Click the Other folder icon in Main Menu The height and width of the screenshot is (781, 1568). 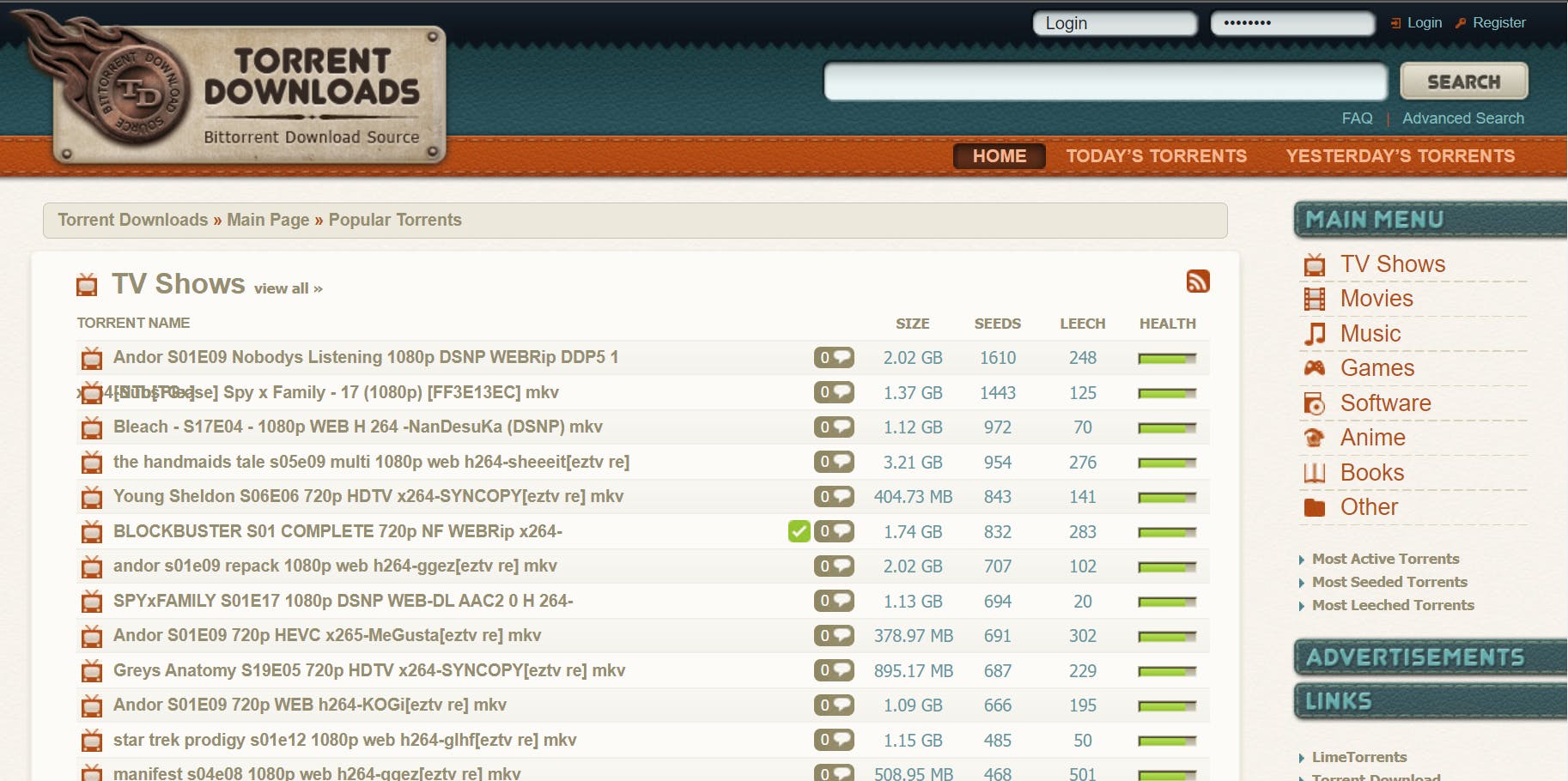(x=1314, y=507)
